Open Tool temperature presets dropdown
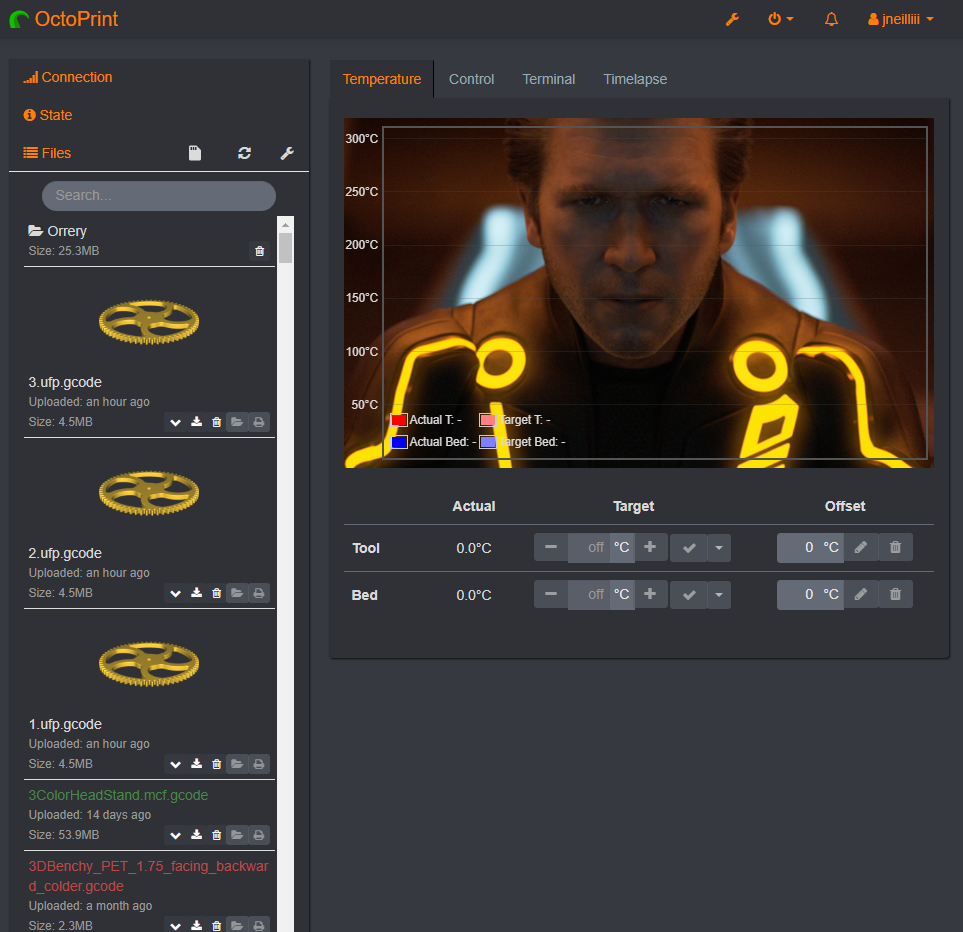 [x=719, y=548]
